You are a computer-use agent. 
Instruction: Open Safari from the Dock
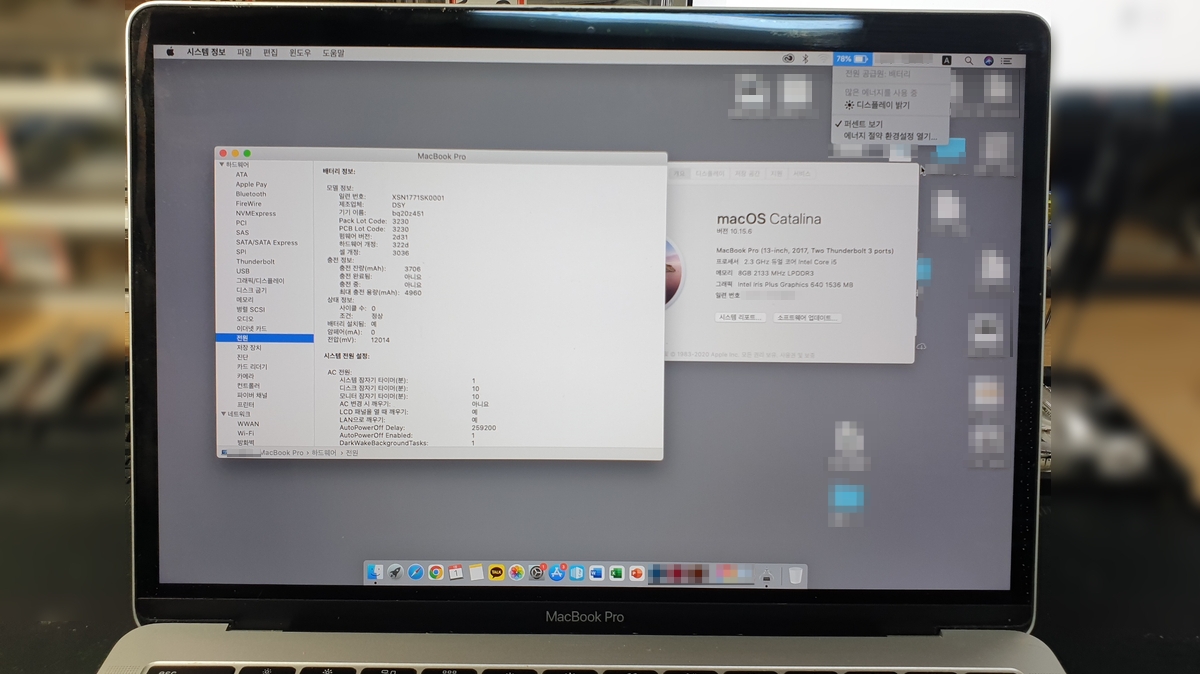coord(416,573)
